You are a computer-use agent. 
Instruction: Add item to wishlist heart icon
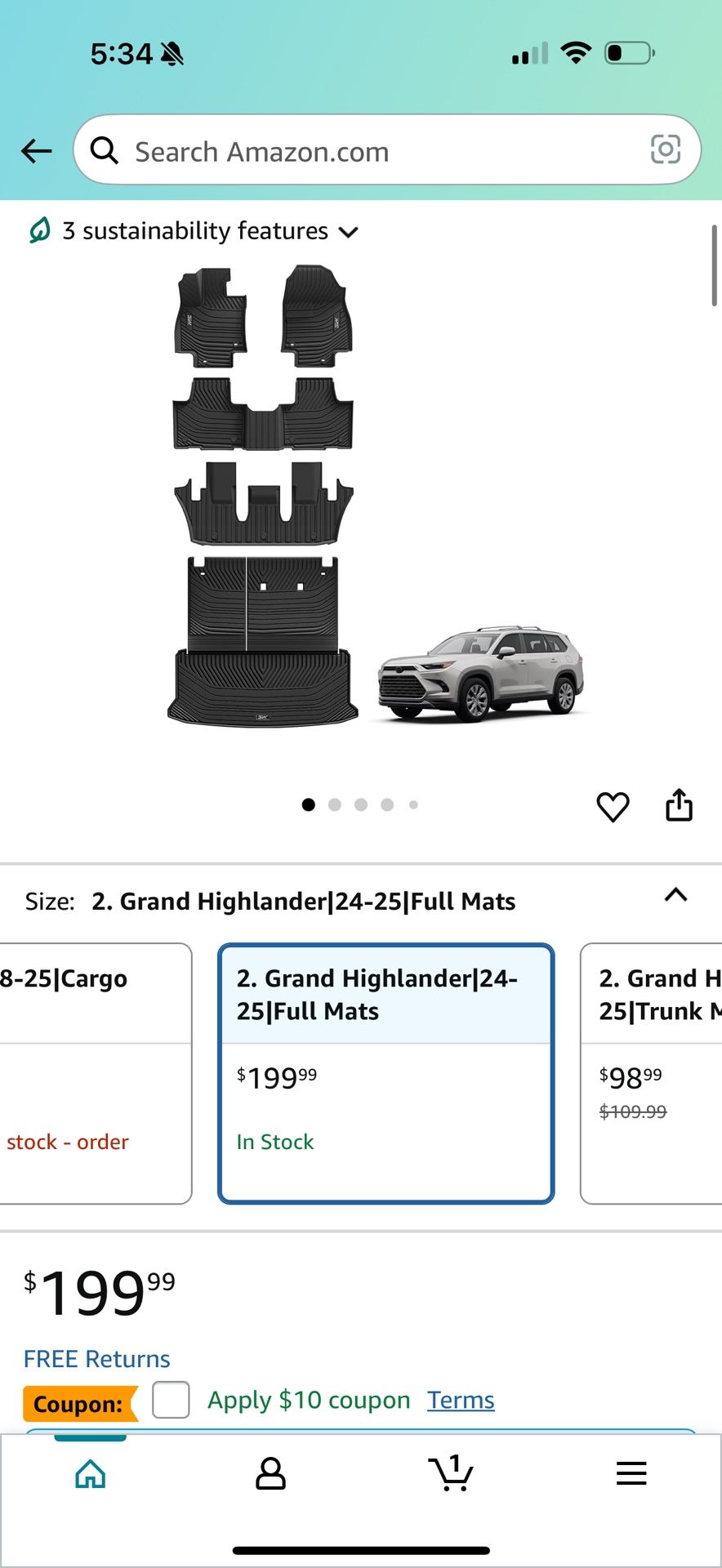613,807
